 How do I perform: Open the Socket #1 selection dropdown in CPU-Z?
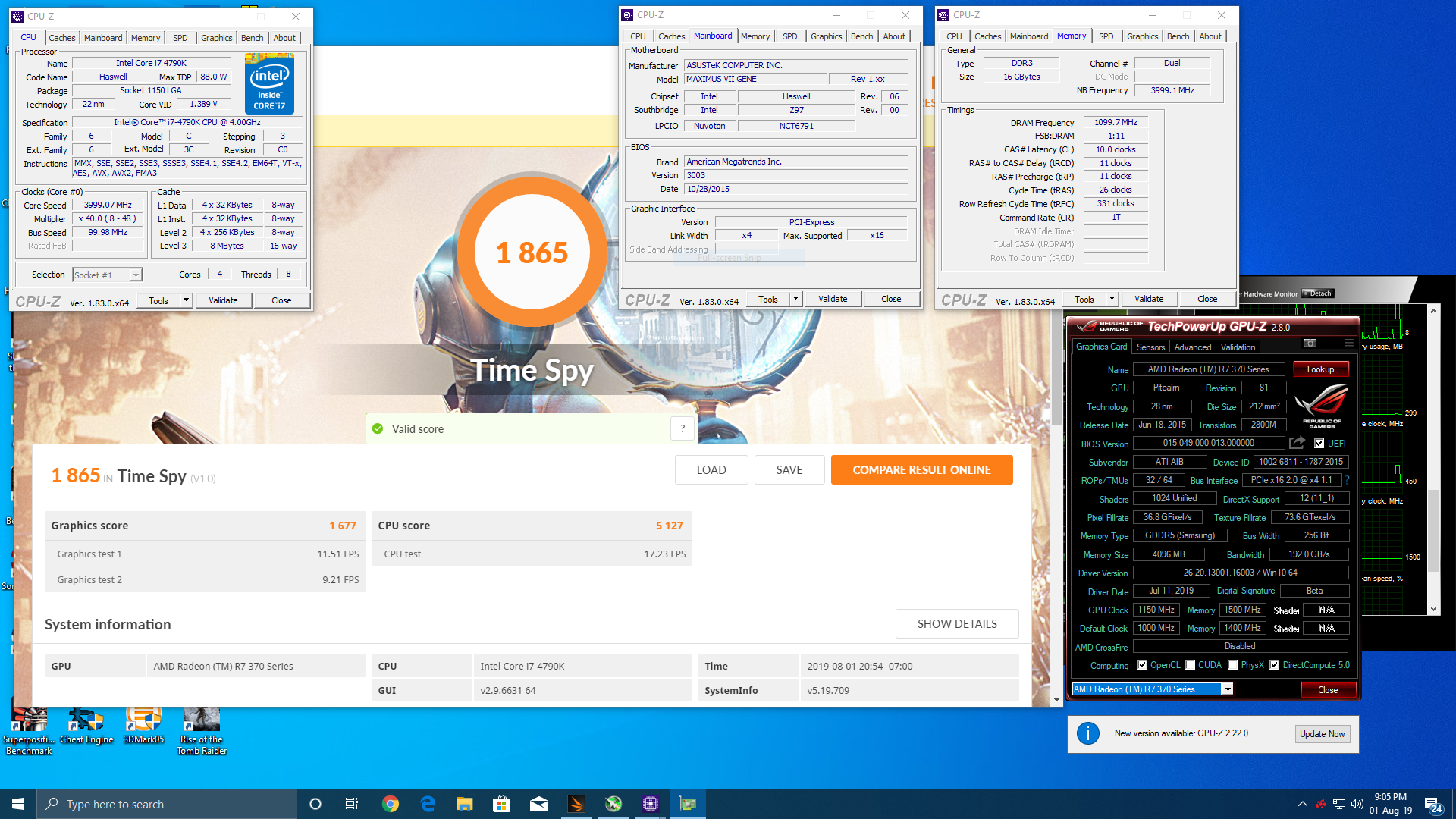point(107,275)
